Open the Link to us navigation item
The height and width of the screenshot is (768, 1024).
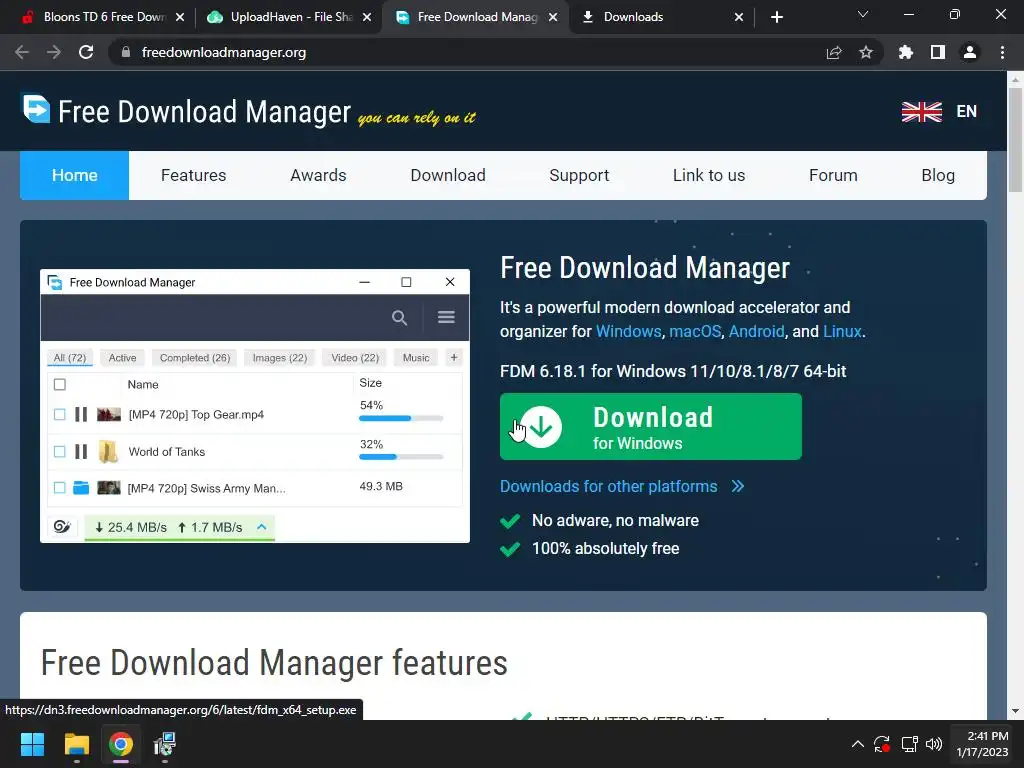(x=709, y=175)
